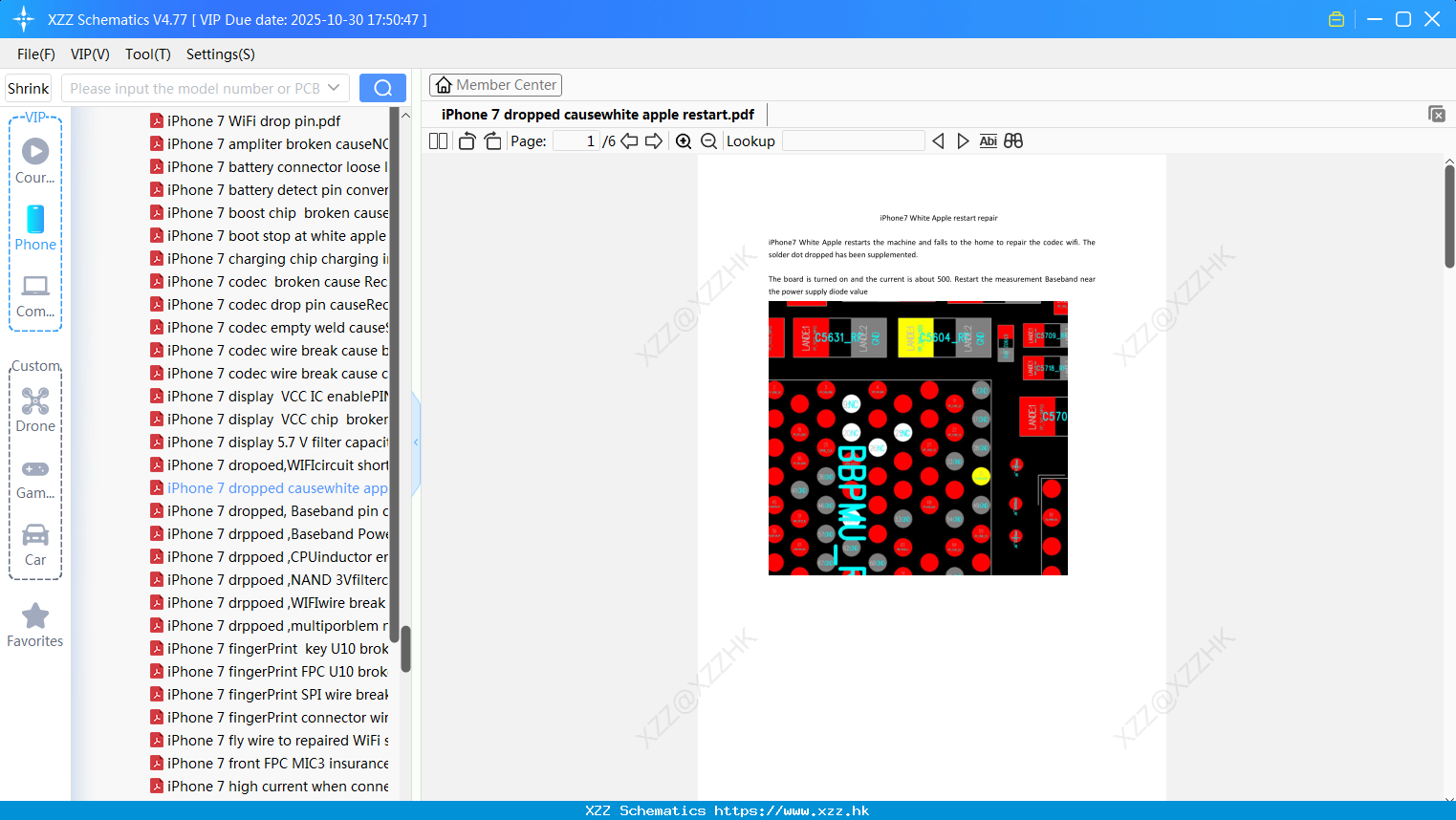The width and height of the screenshot is (1456, 820).
Task: Click the blue search button
Action: pos(382,88)
